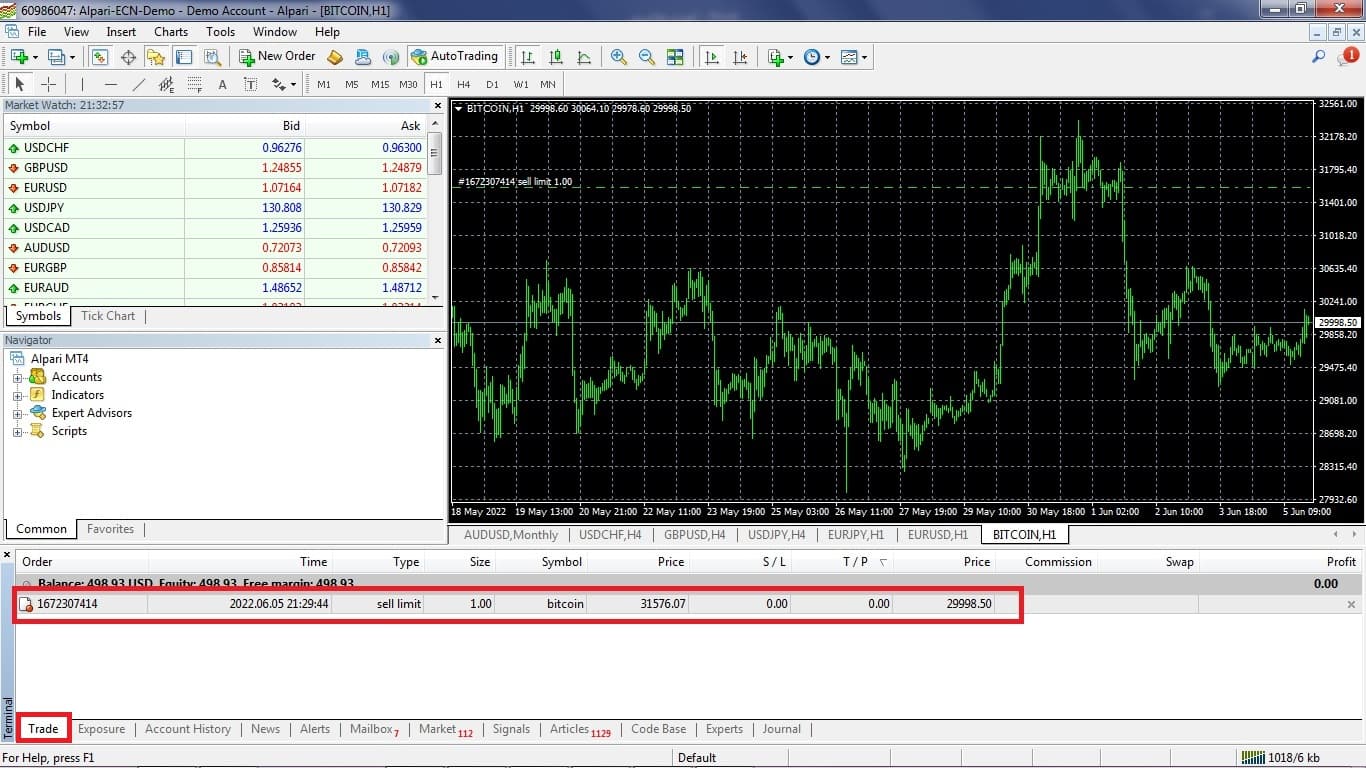Viewport: 1366px width, 768px height.
Task: Close the Market Watch panel
Action: coord(437,104)
